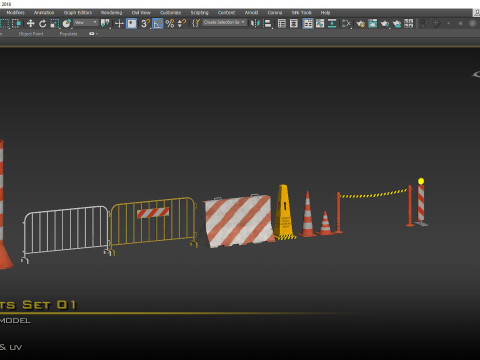The height and width of the screenshot is (360, 480).
Task: Open the Civil View menu
Action: pos(141,13)
